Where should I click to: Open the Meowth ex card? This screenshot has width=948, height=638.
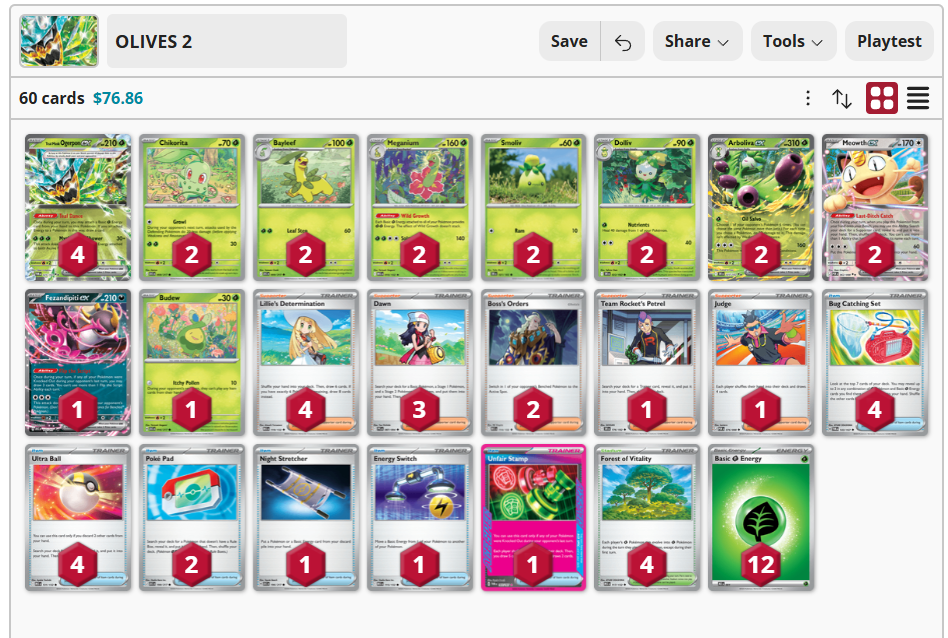point(875,207)
